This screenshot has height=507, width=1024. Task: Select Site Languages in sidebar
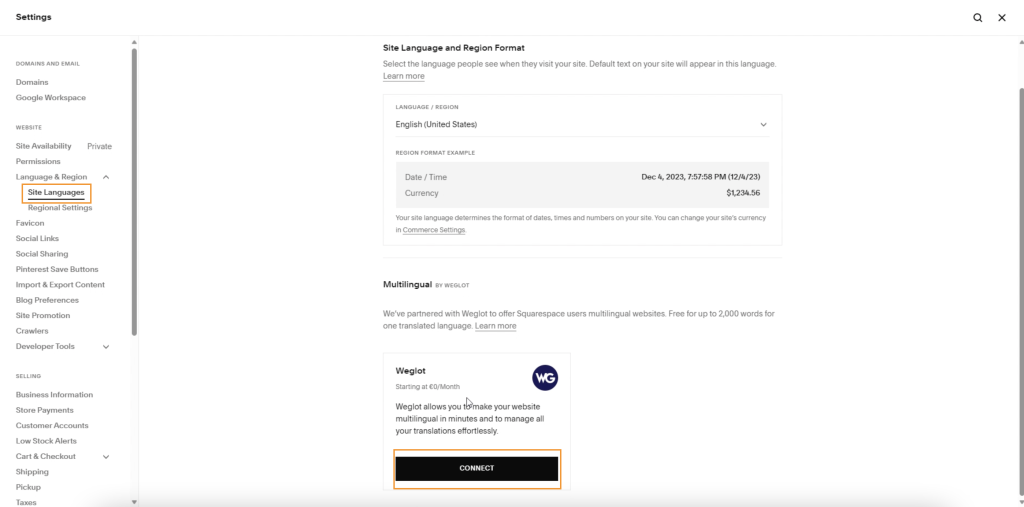(x=56, y=192)
